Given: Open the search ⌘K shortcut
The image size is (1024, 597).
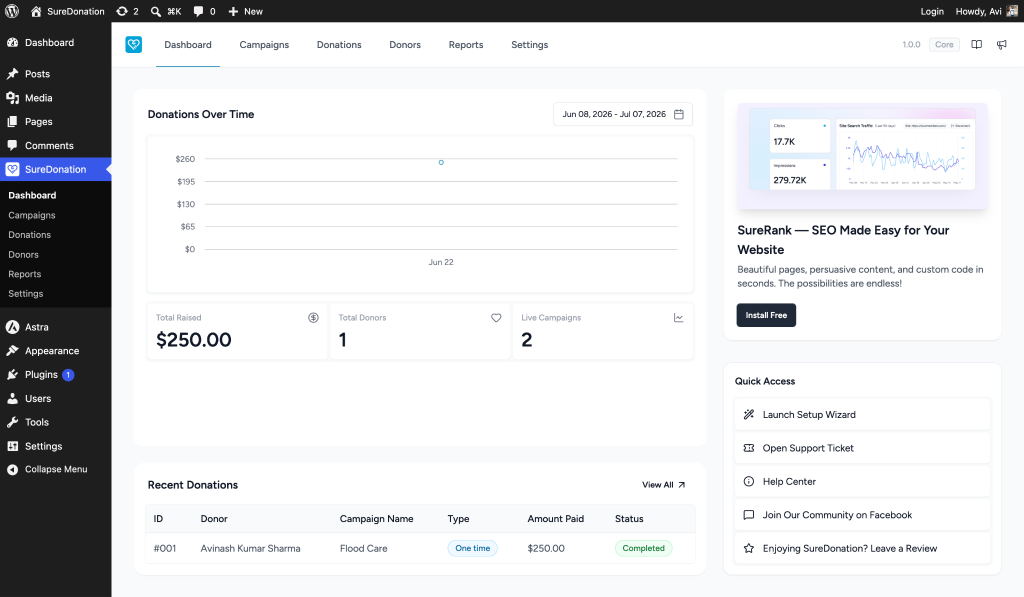Looking at the screenshot, I should [166, 11].
